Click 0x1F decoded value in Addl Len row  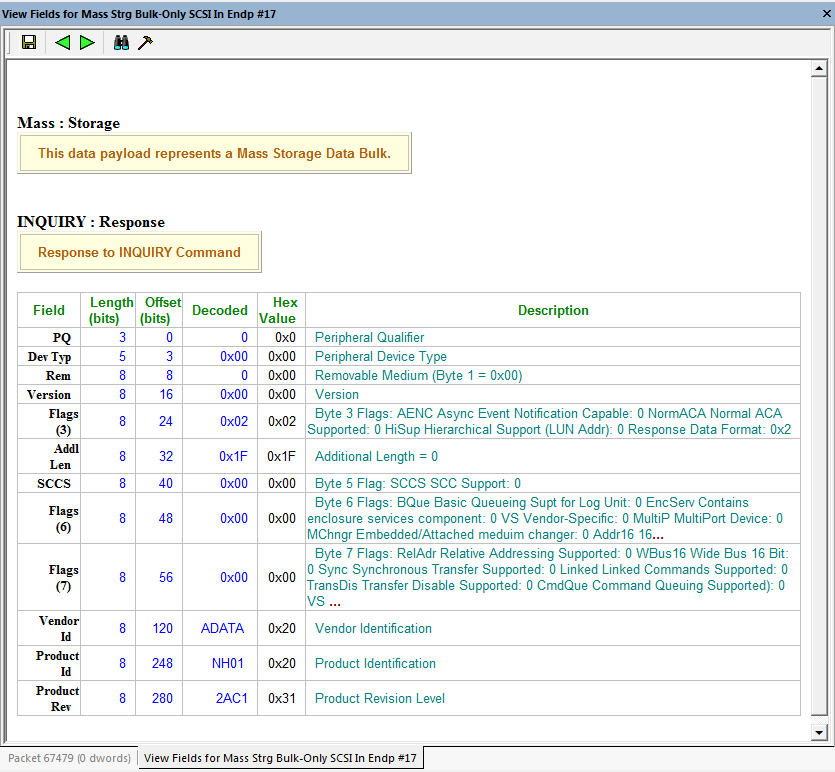click(x=233, y=457)
